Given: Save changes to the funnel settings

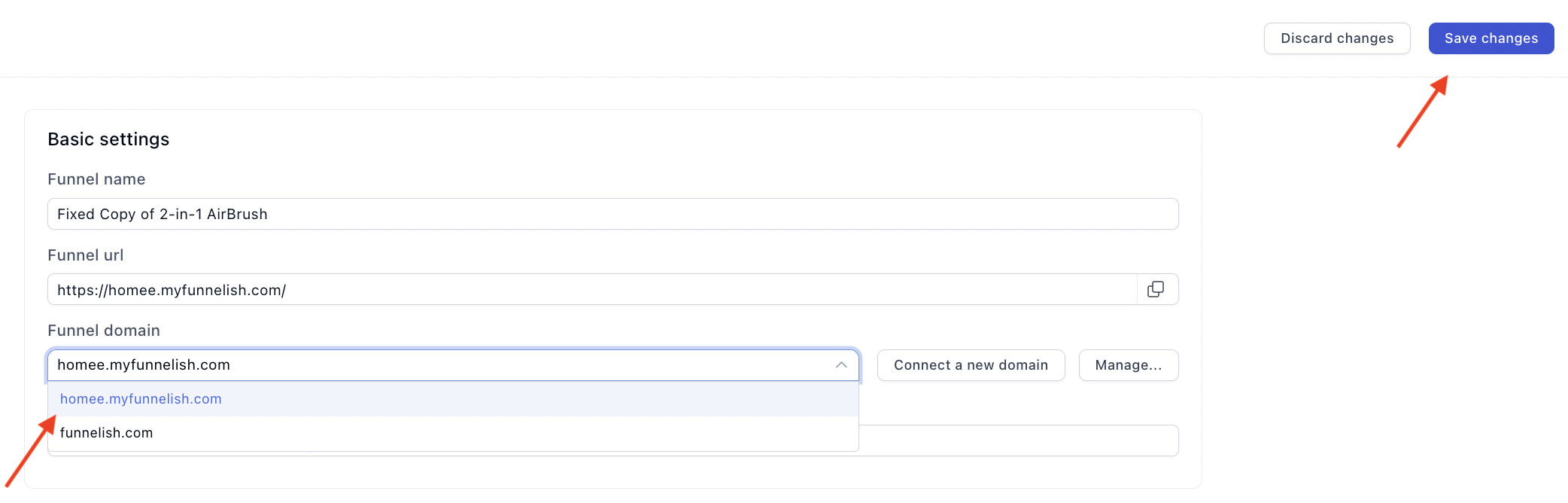Looking at the screenshot, I should (x=1491, y=38).
